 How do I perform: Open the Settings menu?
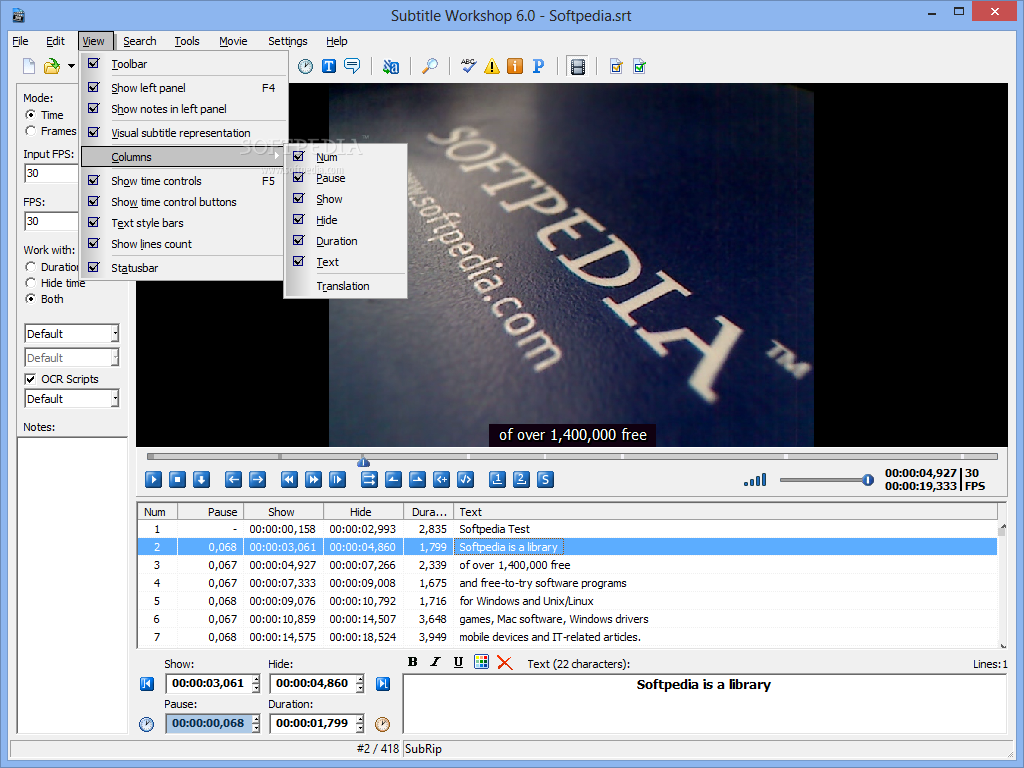click(x=287, y=41)
